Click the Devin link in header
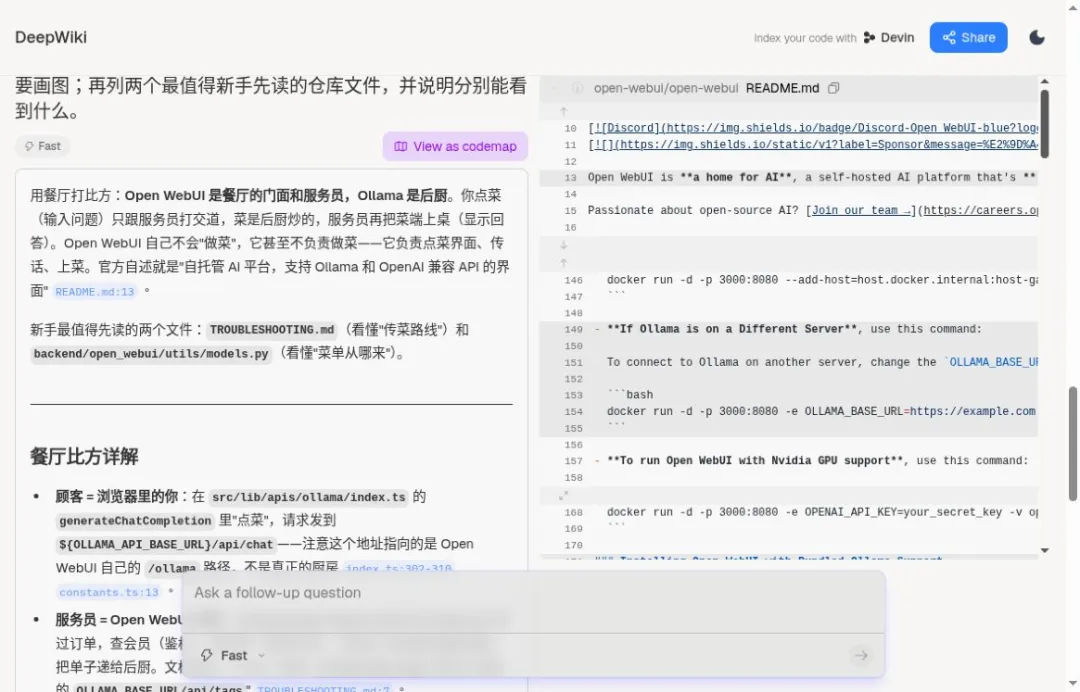1080x692 pixels. pyautogui.click(x=889, y=38)
